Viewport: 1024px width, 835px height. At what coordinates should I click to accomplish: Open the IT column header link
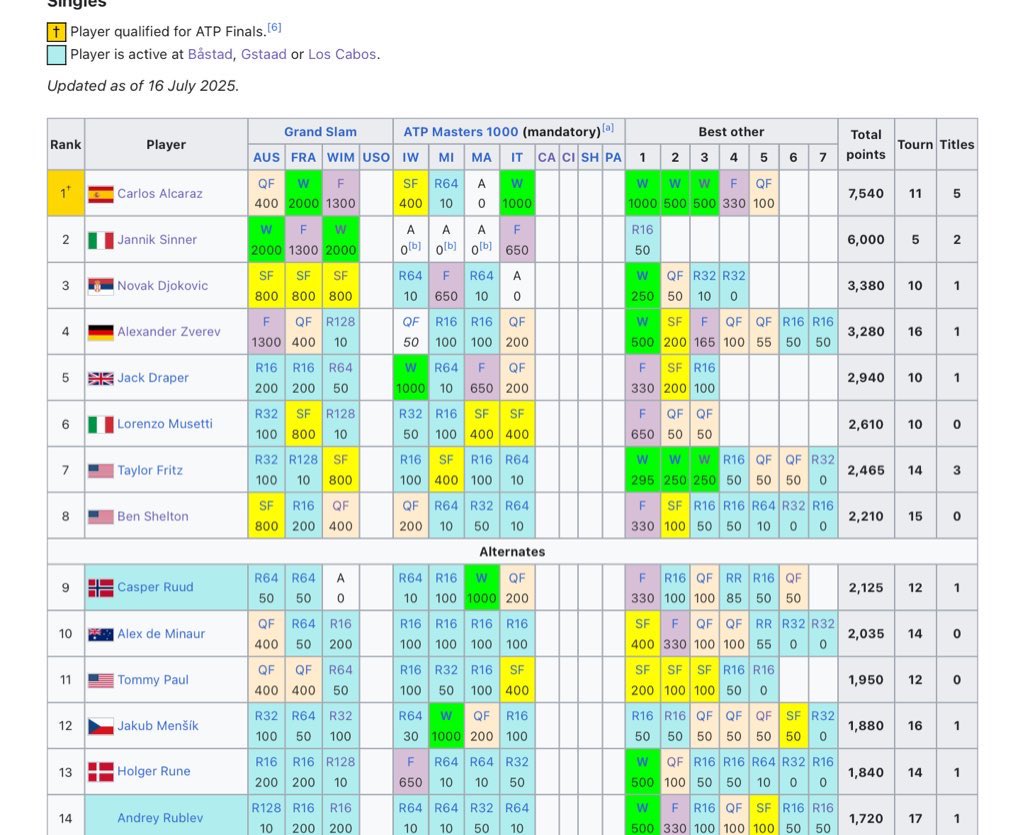click(517, 157)
